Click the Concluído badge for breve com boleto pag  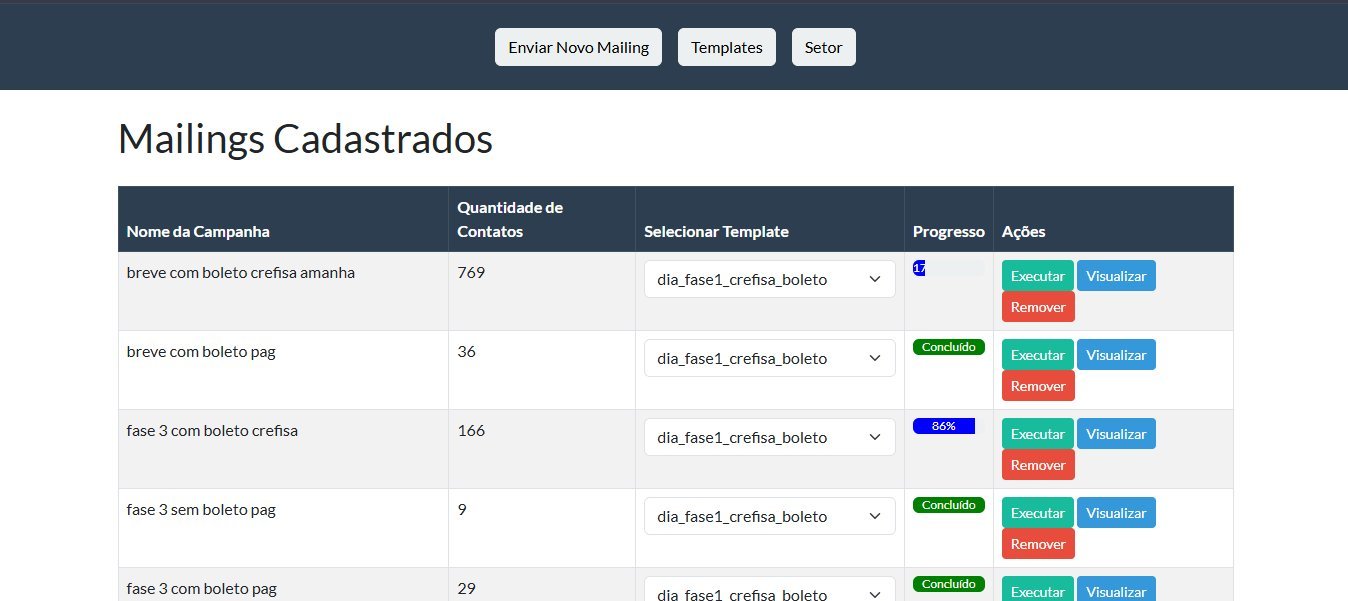coord(948,347)
